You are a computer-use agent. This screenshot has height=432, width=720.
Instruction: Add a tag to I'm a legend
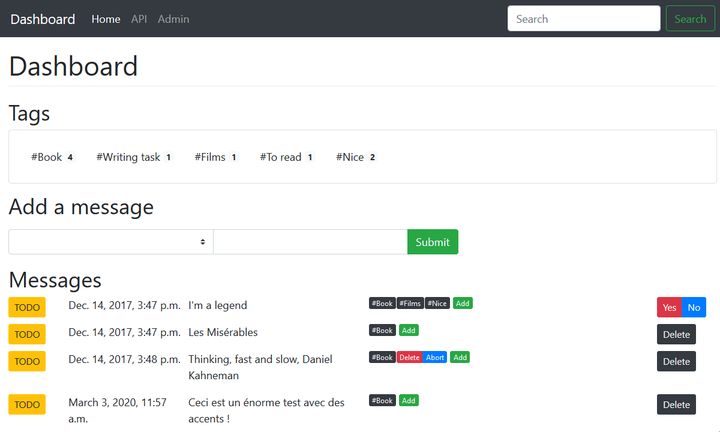[x=463, y=303]
